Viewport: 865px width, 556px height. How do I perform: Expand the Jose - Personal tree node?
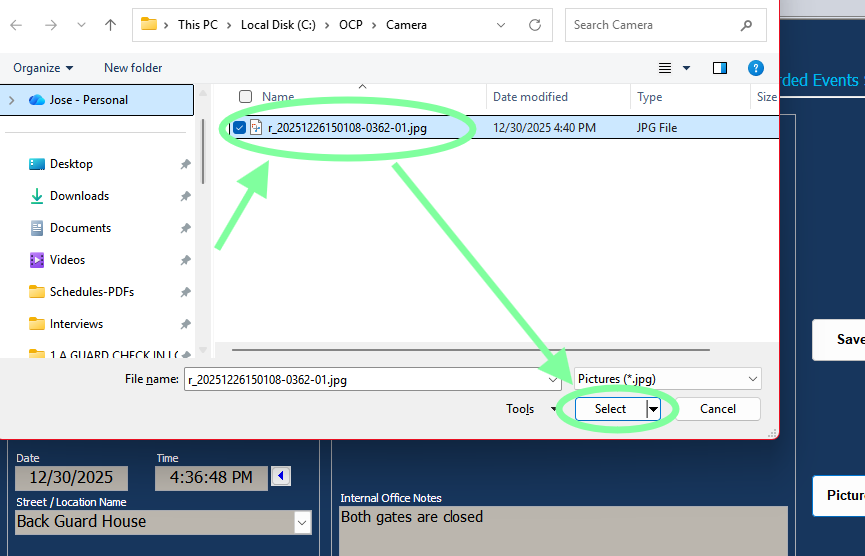point(12,100)
